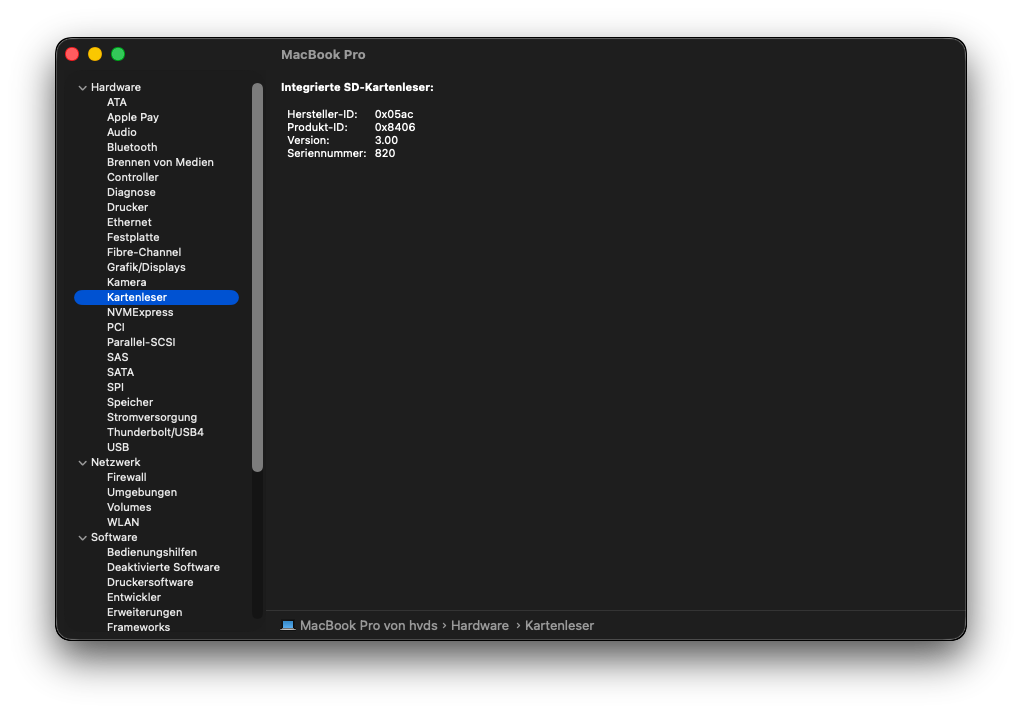Open the SPI entry
The image size is (1022, 714).
(x=115, y=387)
